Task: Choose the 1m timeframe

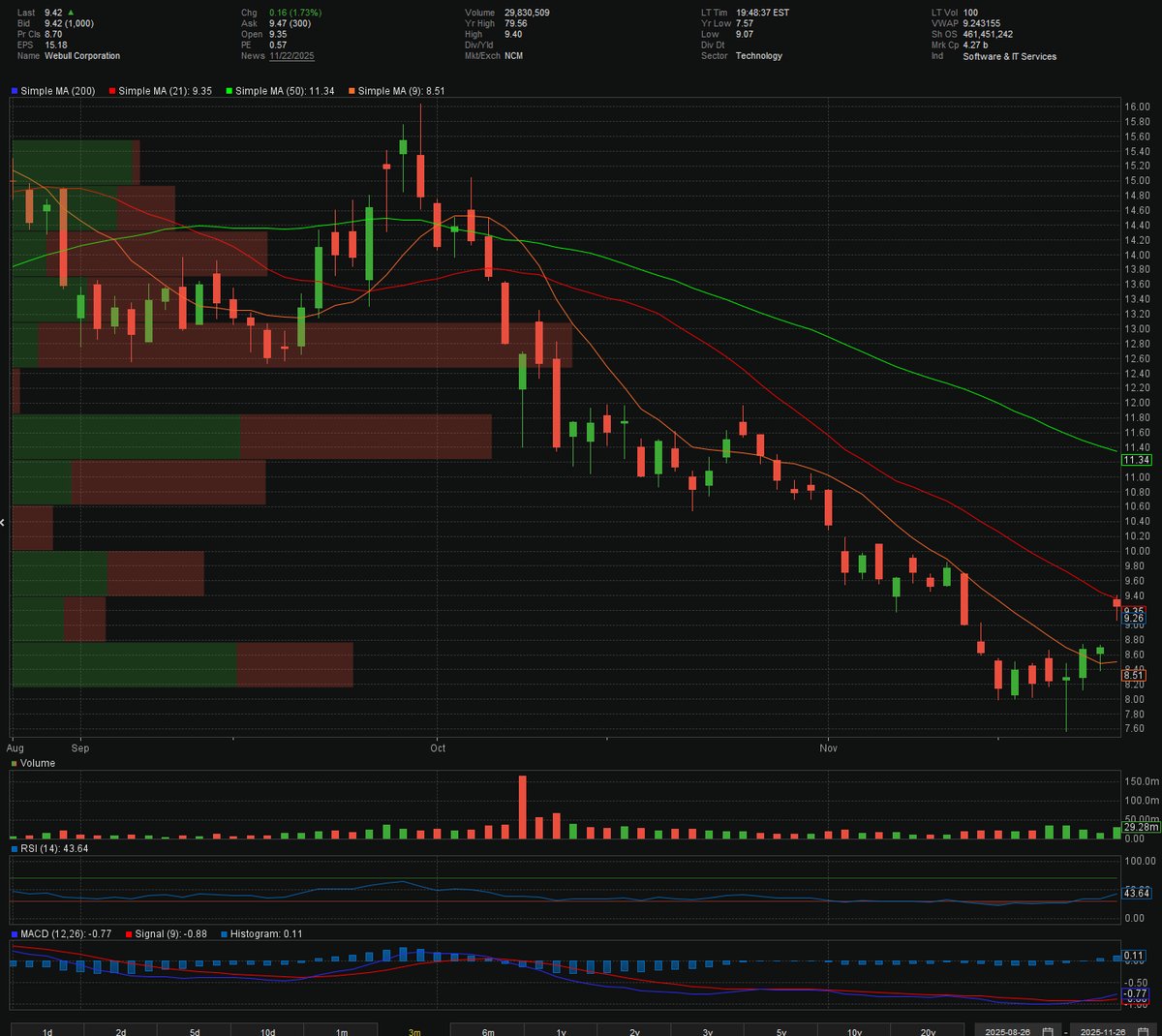Action: [341, 1030]
